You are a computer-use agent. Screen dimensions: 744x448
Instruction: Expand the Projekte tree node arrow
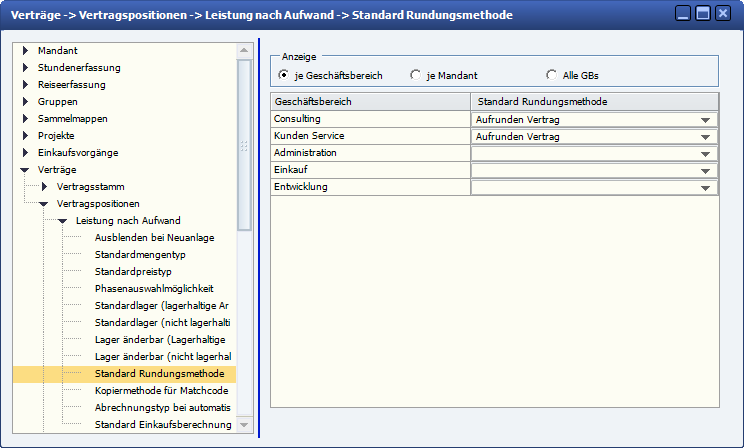tap(26, 136)
